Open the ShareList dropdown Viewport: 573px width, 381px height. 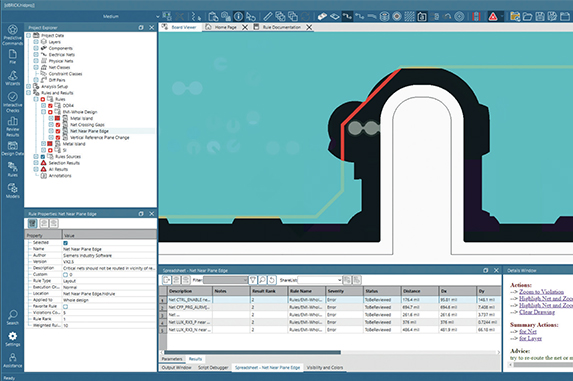320,280
